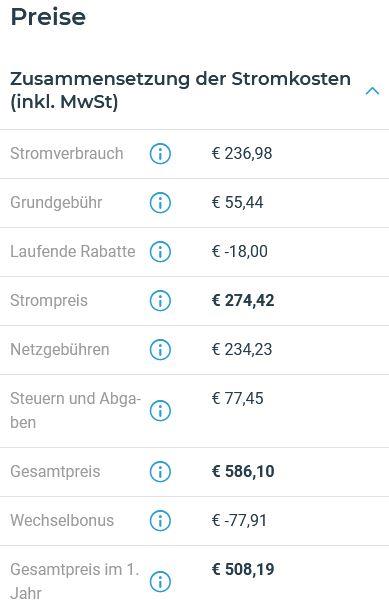389x610 pixels.
Task: Click the Strompreis info icon
Action: [160, 301]
